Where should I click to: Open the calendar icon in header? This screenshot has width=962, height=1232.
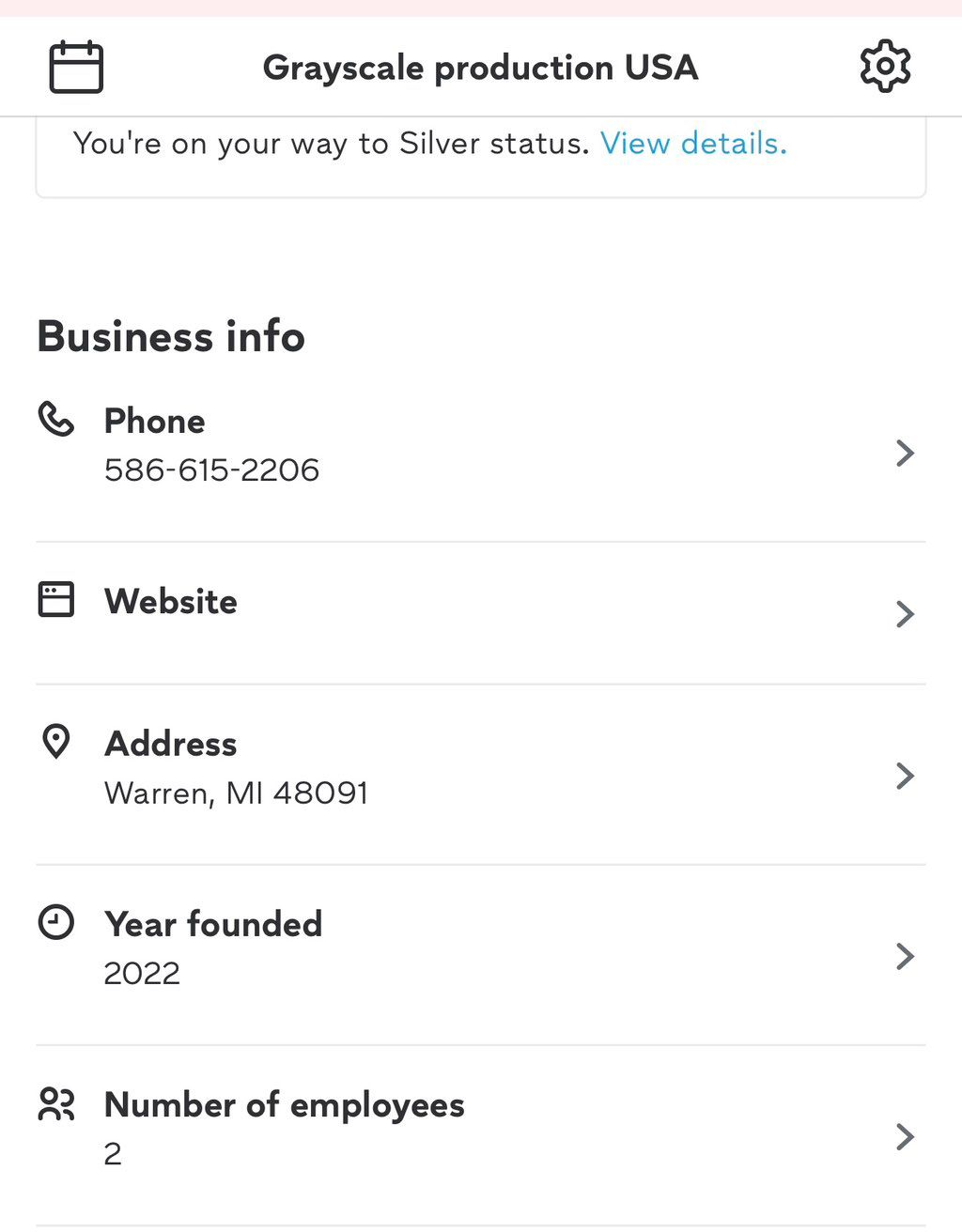(x=76, y=67)
